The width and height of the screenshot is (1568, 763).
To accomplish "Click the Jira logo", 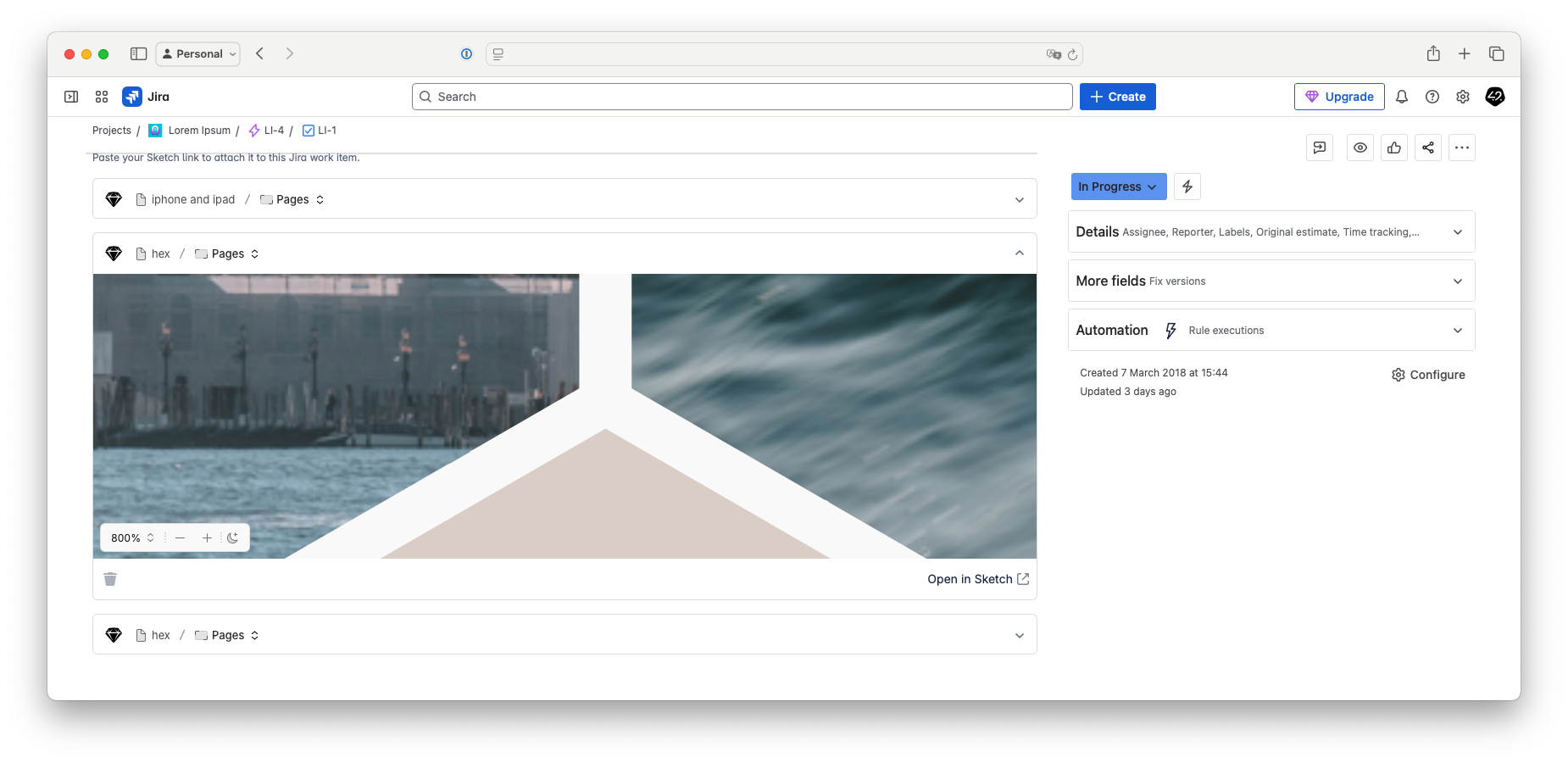I will (x=146, y=97).
